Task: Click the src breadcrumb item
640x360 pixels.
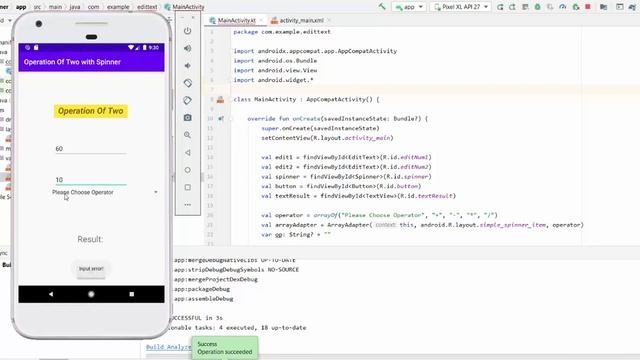Action: (37, 7)
